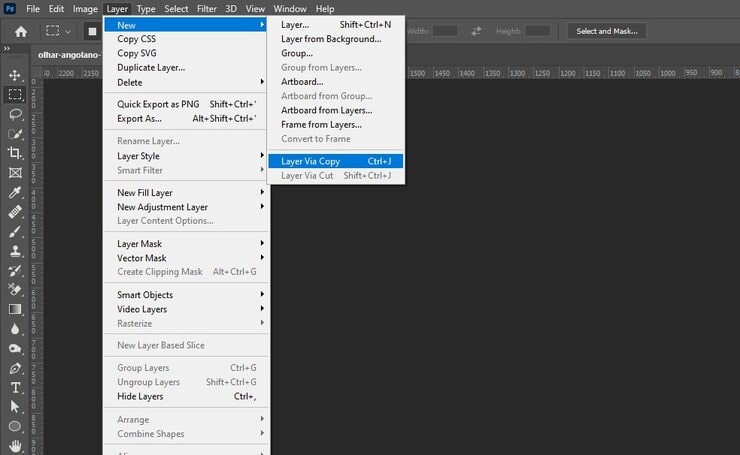Click Copy CSS in Layer menu
The image size is (740, 455).
point(186,39)
